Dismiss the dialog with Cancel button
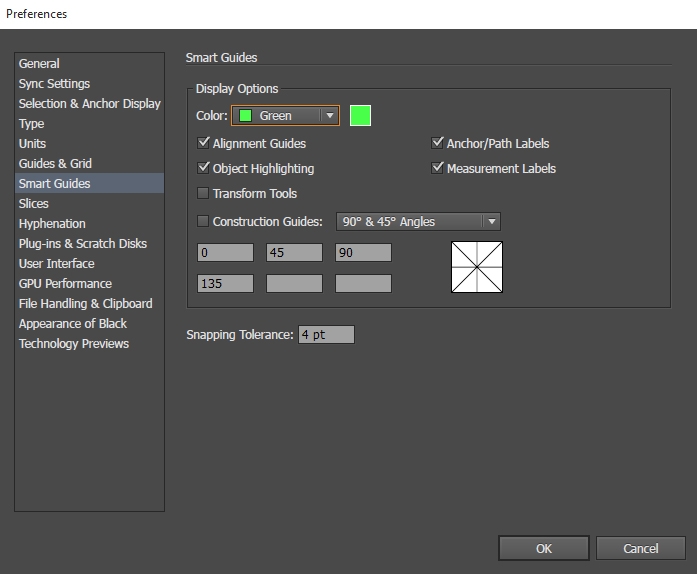Screen dimensions: 697x574 point(641,548)
